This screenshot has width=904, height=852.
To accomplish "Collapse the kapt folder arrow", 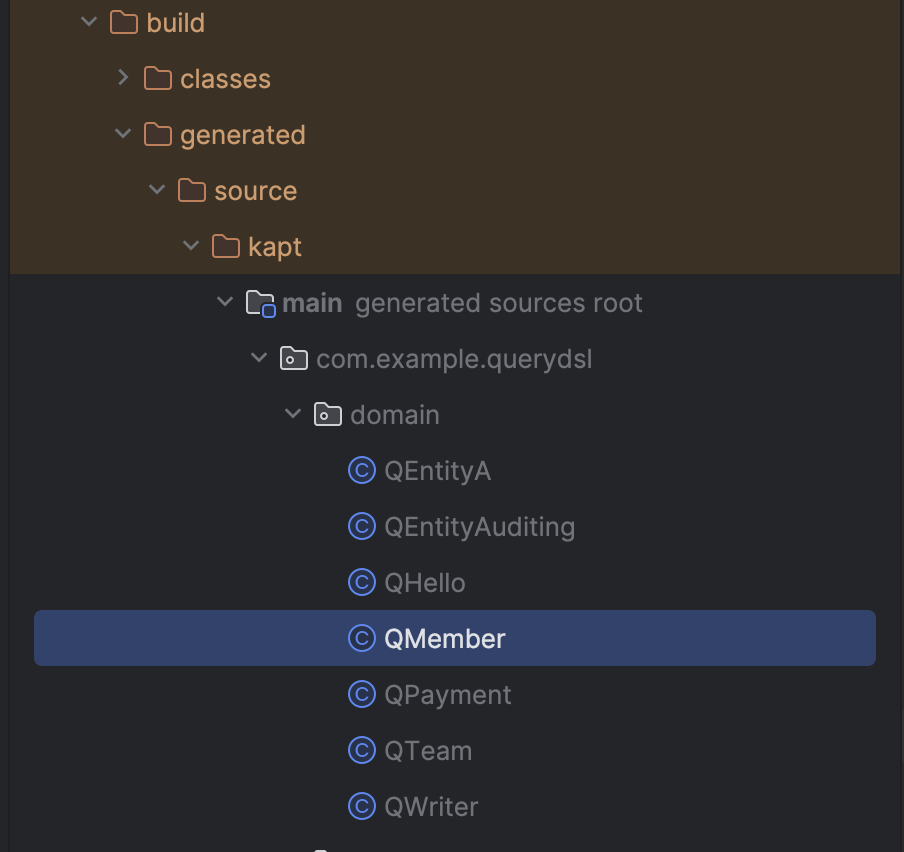I will (x=191, y=246).
